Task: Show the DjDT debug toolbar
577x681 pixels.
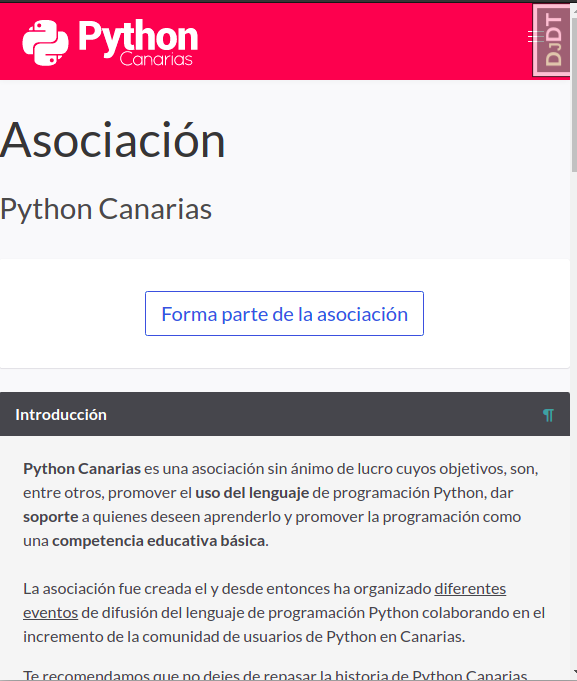Action: click(552, 40)
